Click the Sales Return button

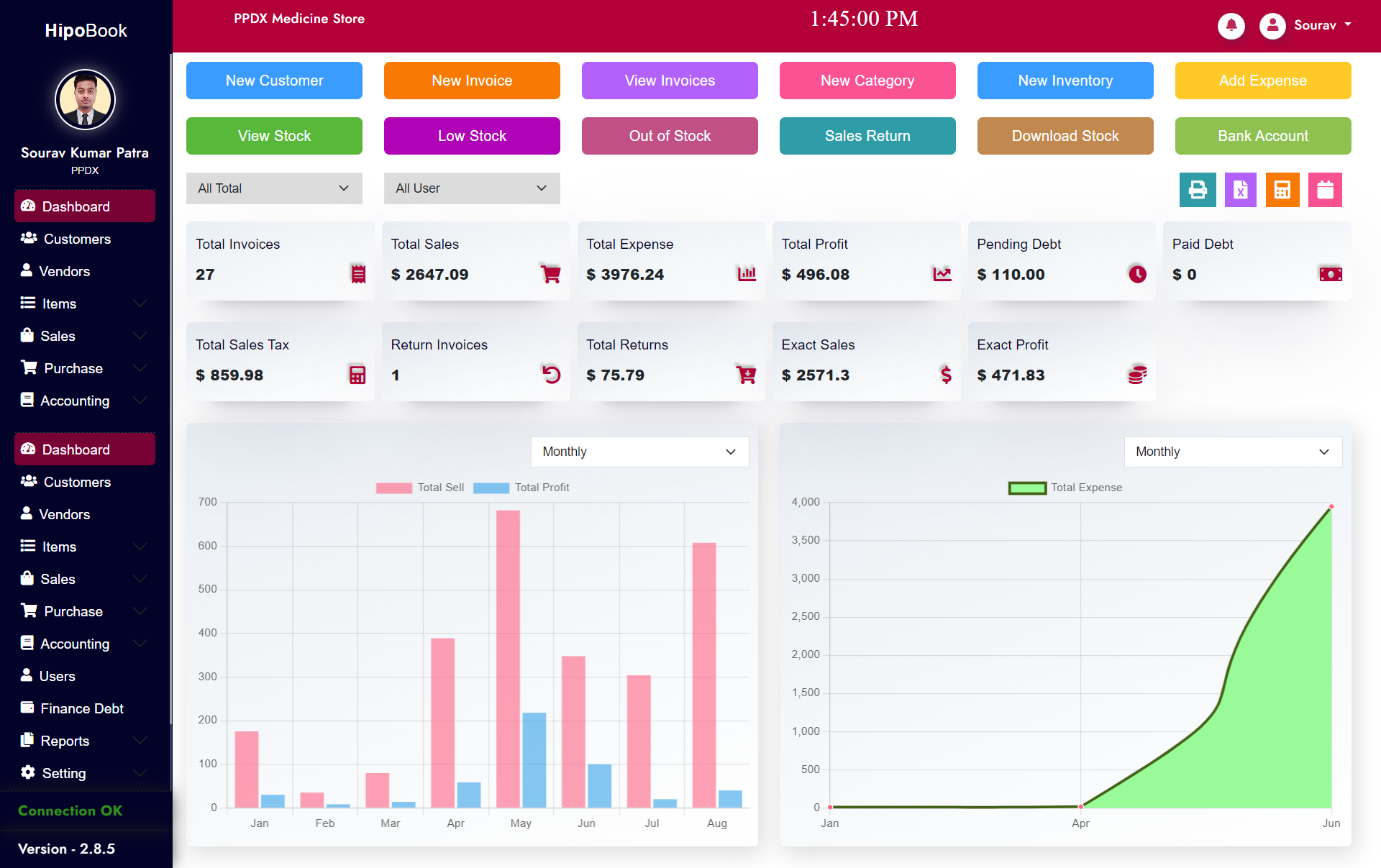pyautogui.click(x=867, y=136)
